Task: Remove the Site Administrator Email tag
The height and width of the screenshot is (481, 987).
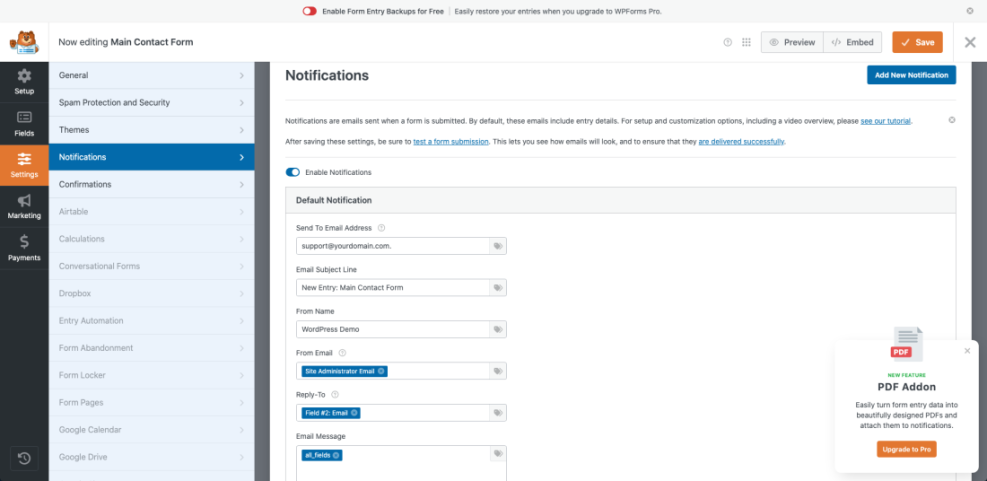Action: click(381, 371)
